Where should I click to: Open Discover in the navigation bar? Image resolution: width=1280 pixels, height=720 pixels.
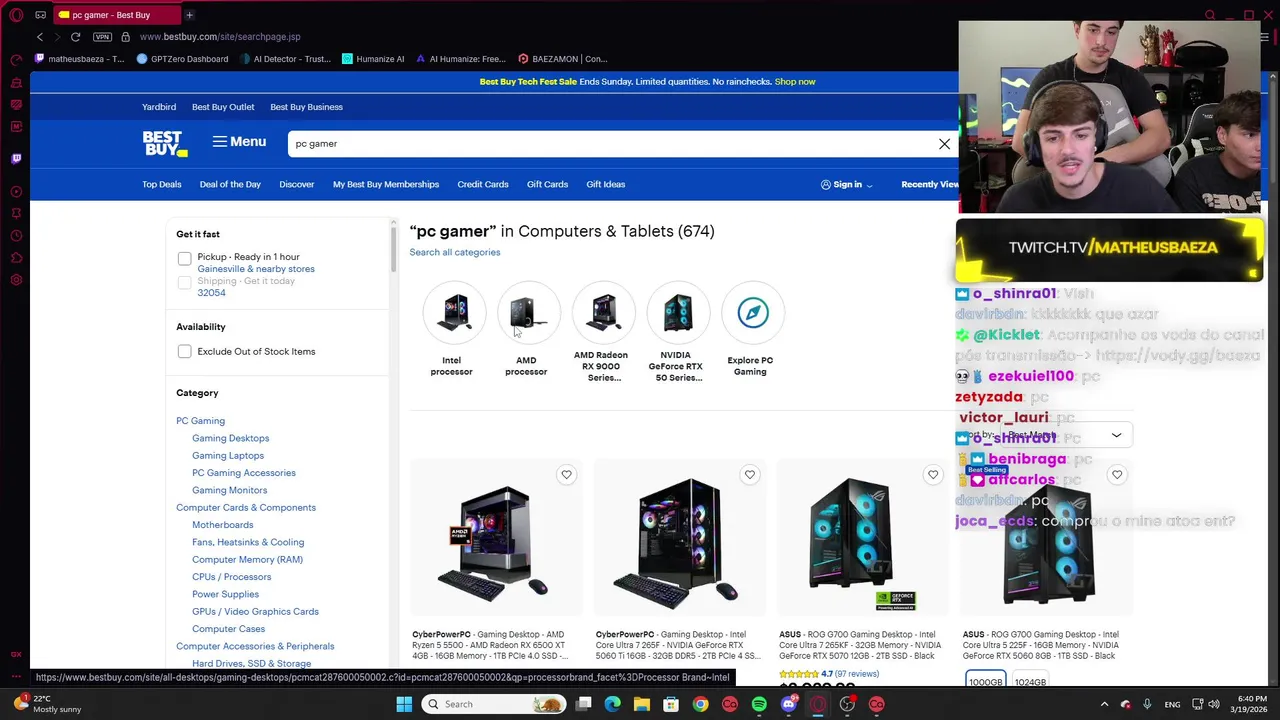coord(297,184)
